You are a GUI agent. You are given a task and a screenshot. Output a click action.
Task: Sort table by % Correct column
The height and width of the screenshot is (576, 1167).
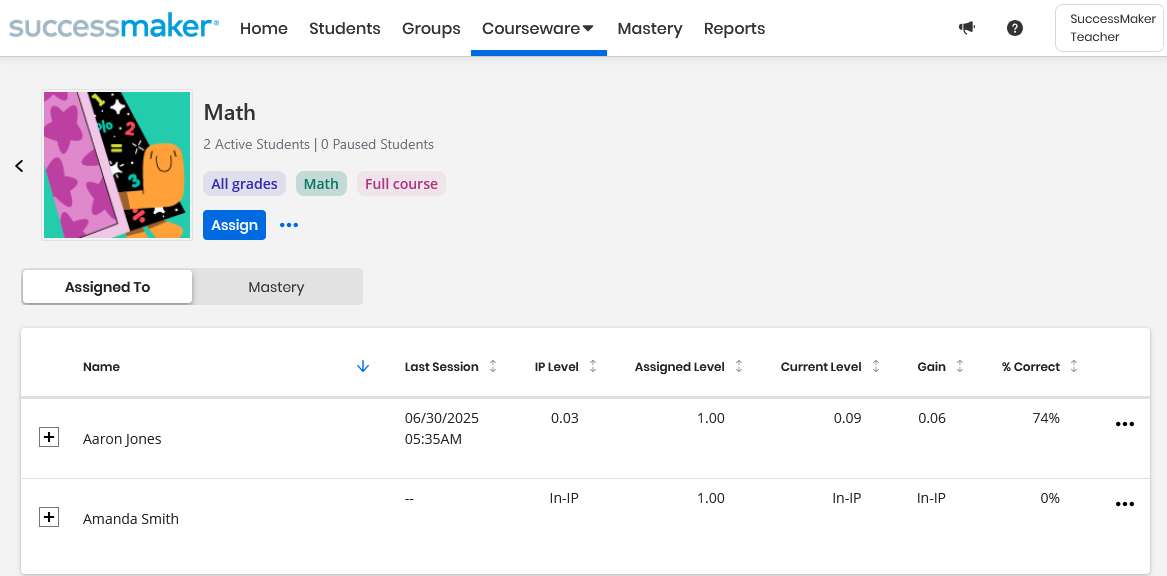coord(1073,367)
